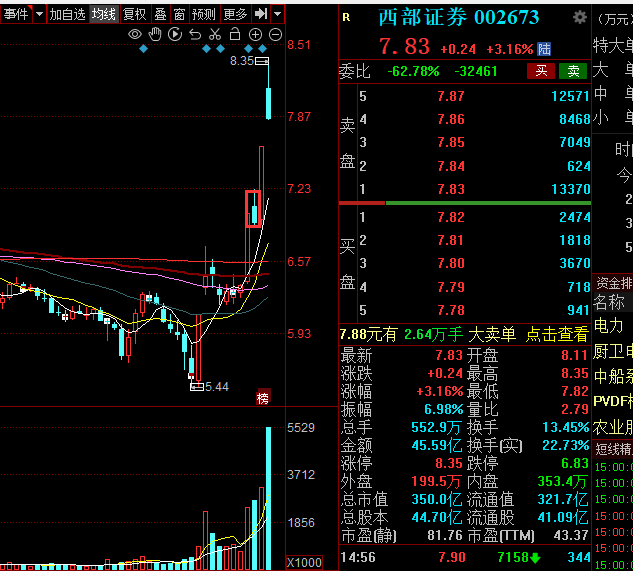Click the 跌停 limit-down value 6.83
The width and height of the screenshot is (633, 571).
[x=574, y=463]
